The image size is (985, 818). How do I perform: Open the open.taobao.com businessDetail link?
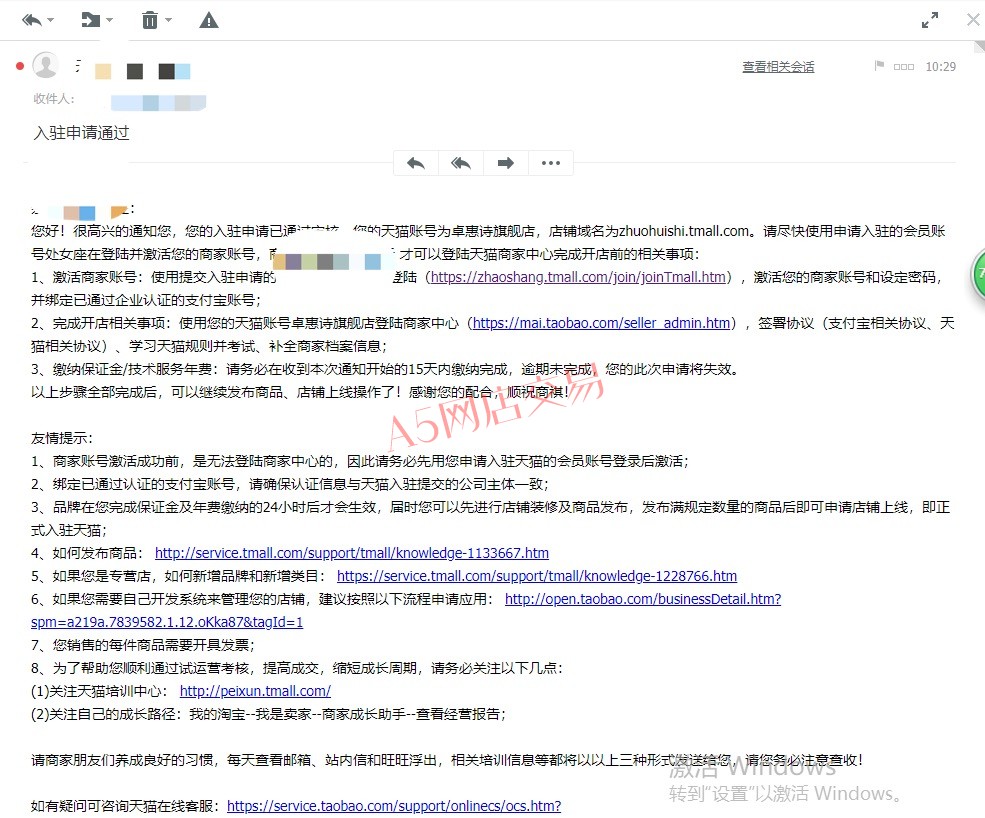(x=643, y=599)
